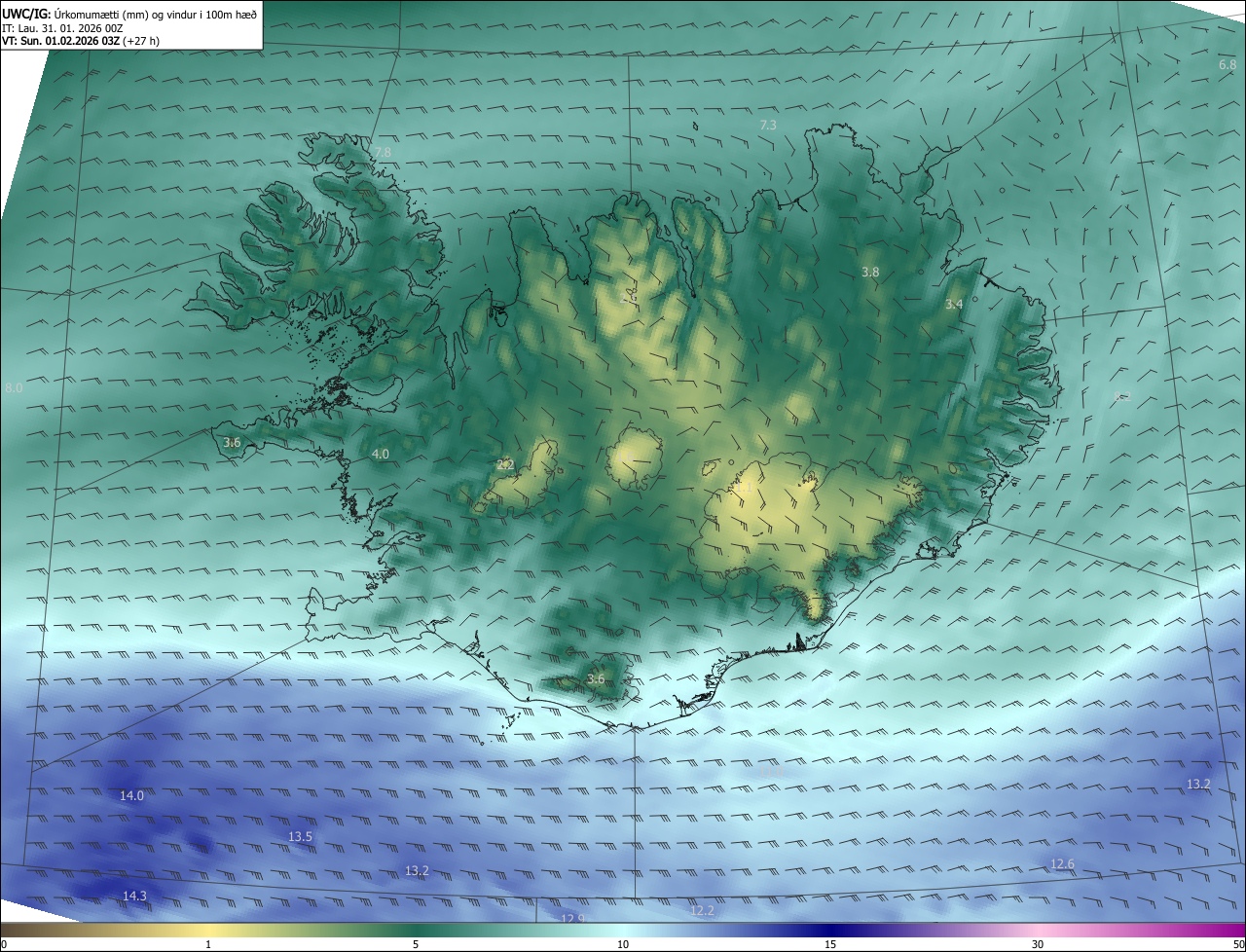Viewport: 1246px width, 952px height.
Task: Click the value 3.4 in east Iceland
Action: coord(954,305)
